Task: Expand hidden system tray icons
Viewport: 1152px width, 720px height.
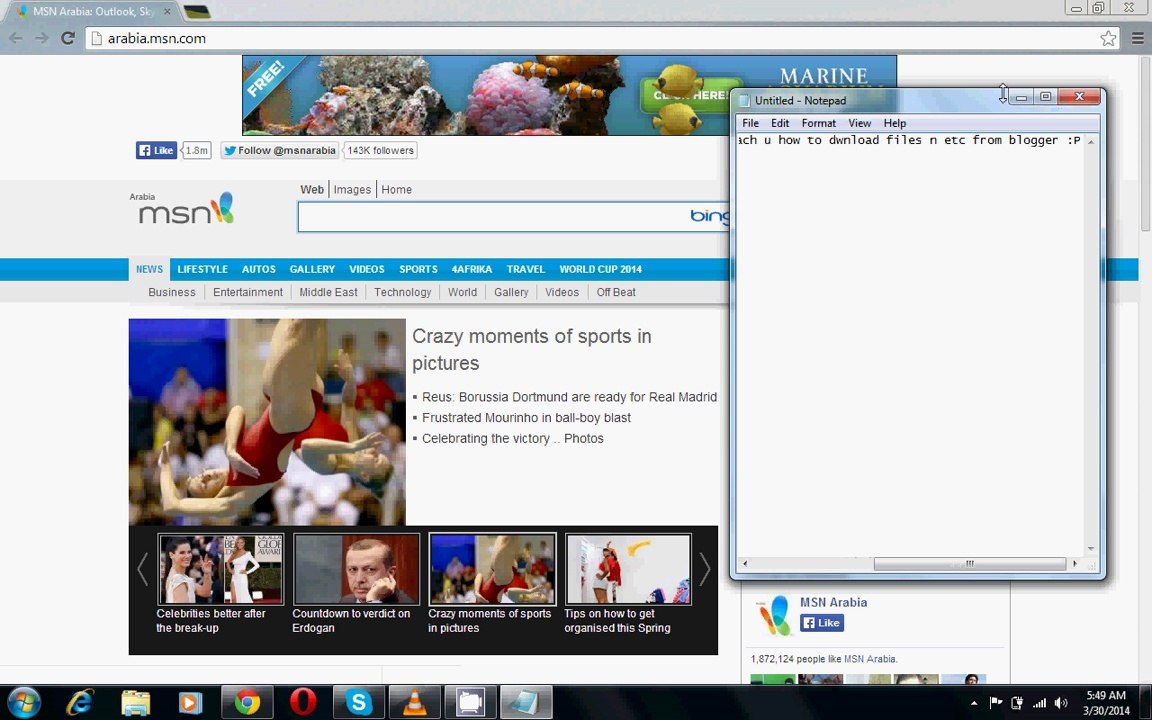Action: point(974,703)
